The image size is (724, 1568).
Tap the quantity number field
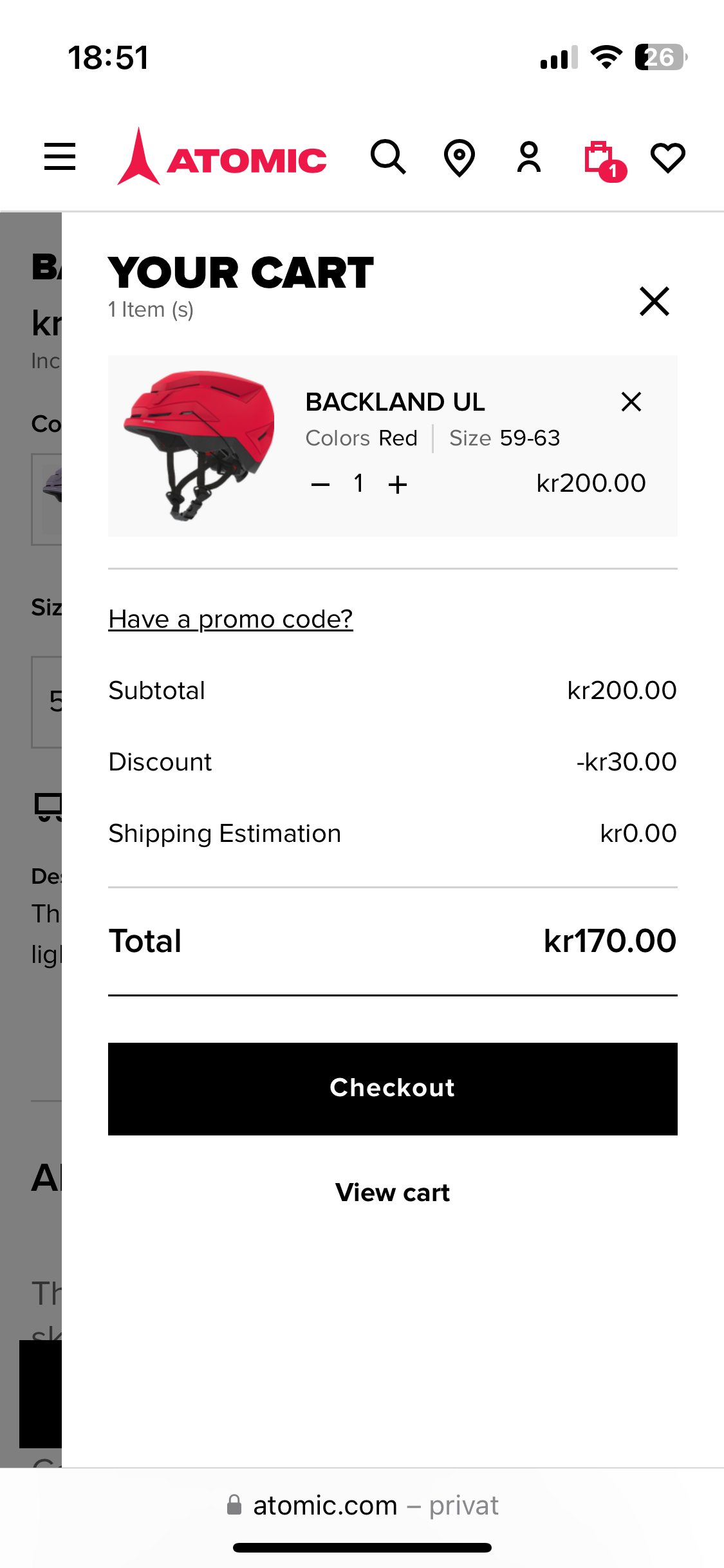click(359, 483)
